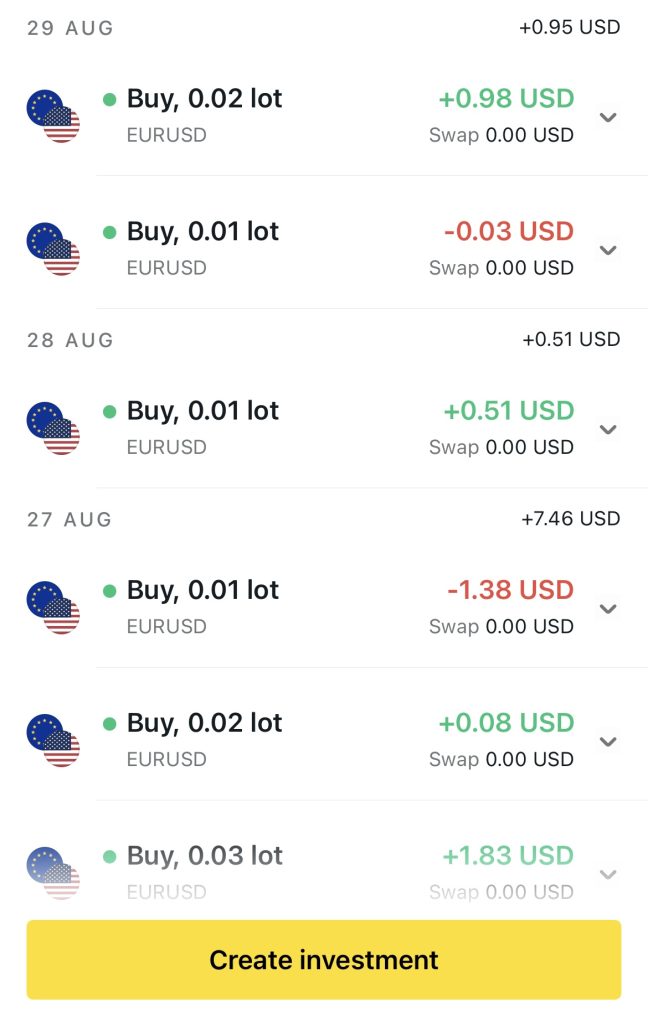Click EURUSD flag icon for +0.98 USD trade

tap(53, 116)
